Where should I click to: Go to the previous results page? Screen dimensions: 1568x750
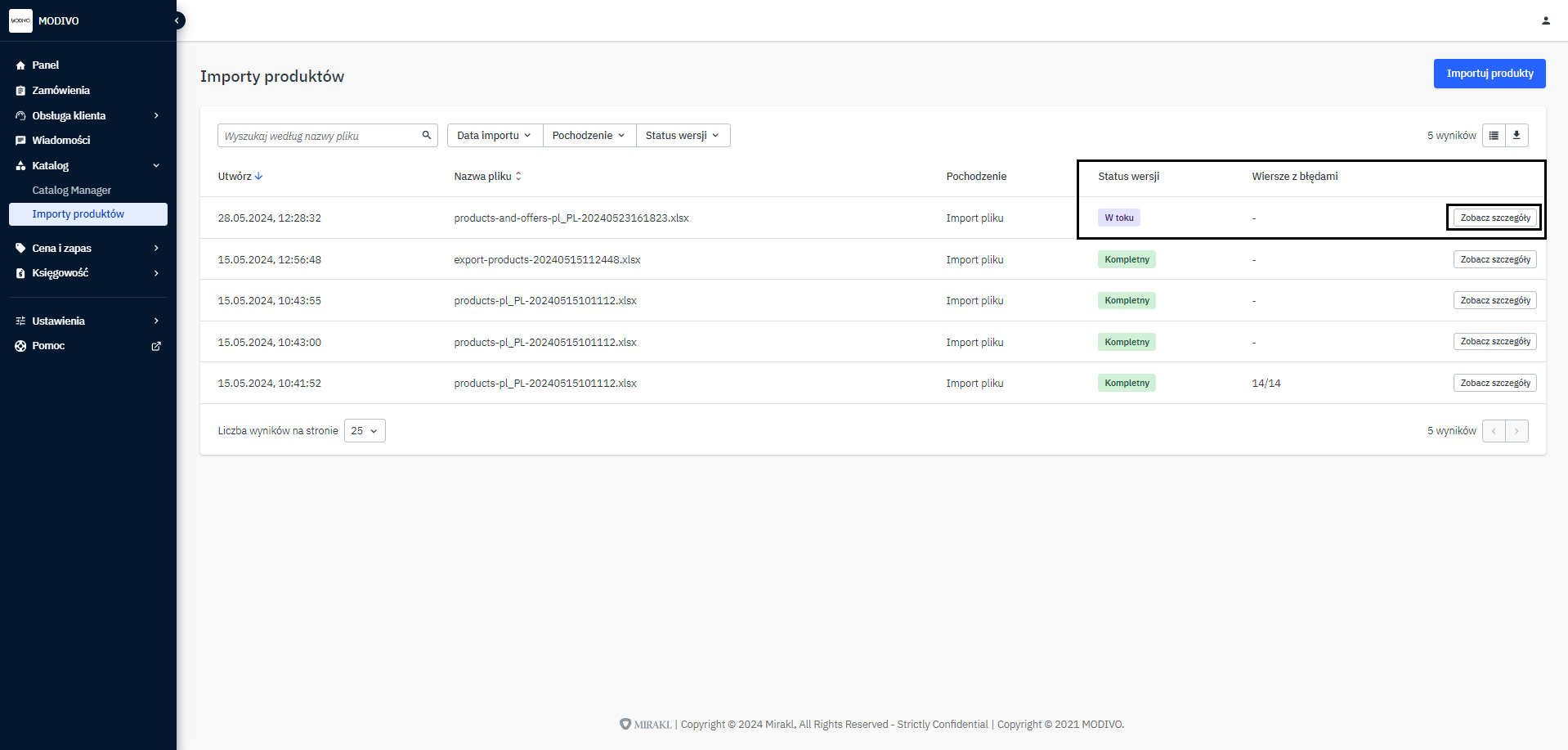[1494, 431]
